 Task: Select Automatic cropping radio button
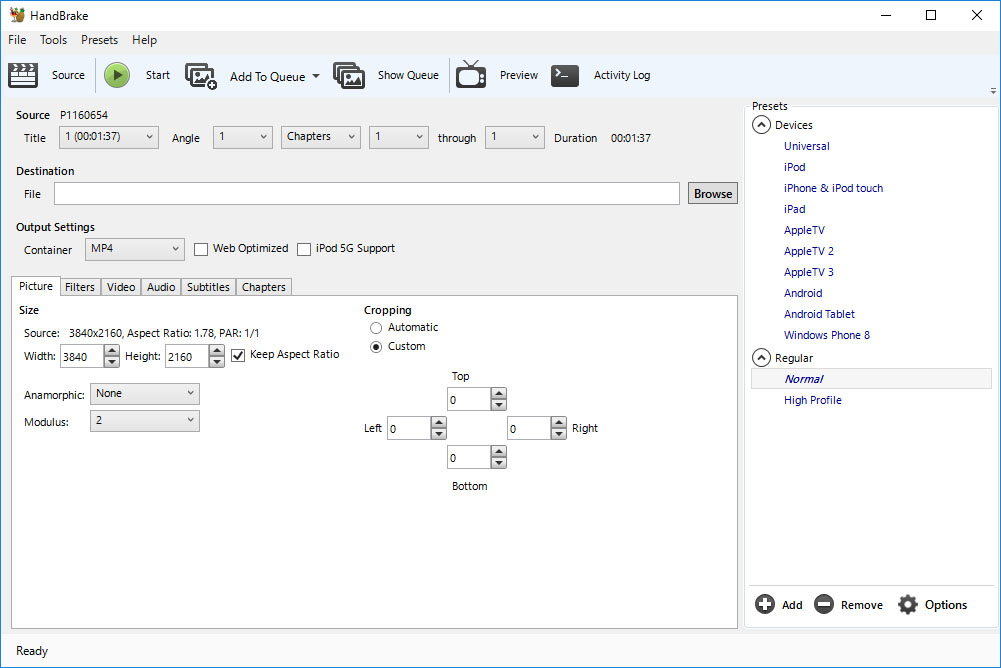(x=376, y=328)
